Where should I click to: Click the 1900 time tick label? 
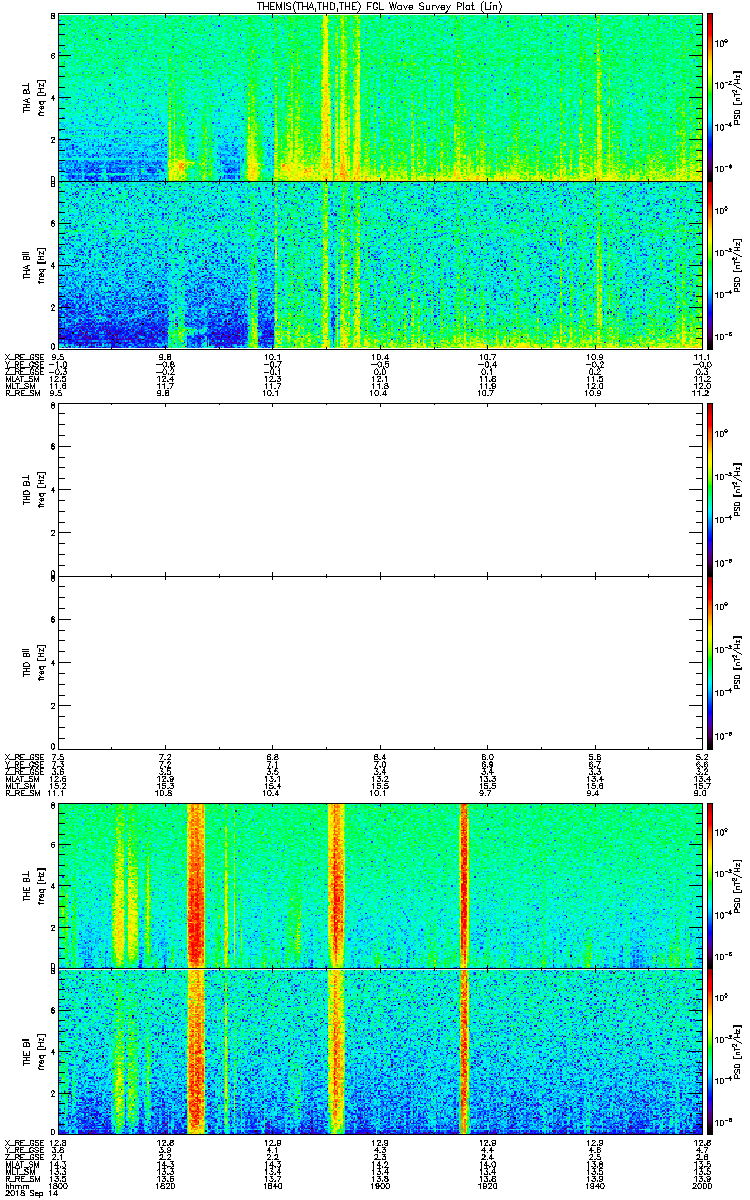click(x=380, y=1186)
